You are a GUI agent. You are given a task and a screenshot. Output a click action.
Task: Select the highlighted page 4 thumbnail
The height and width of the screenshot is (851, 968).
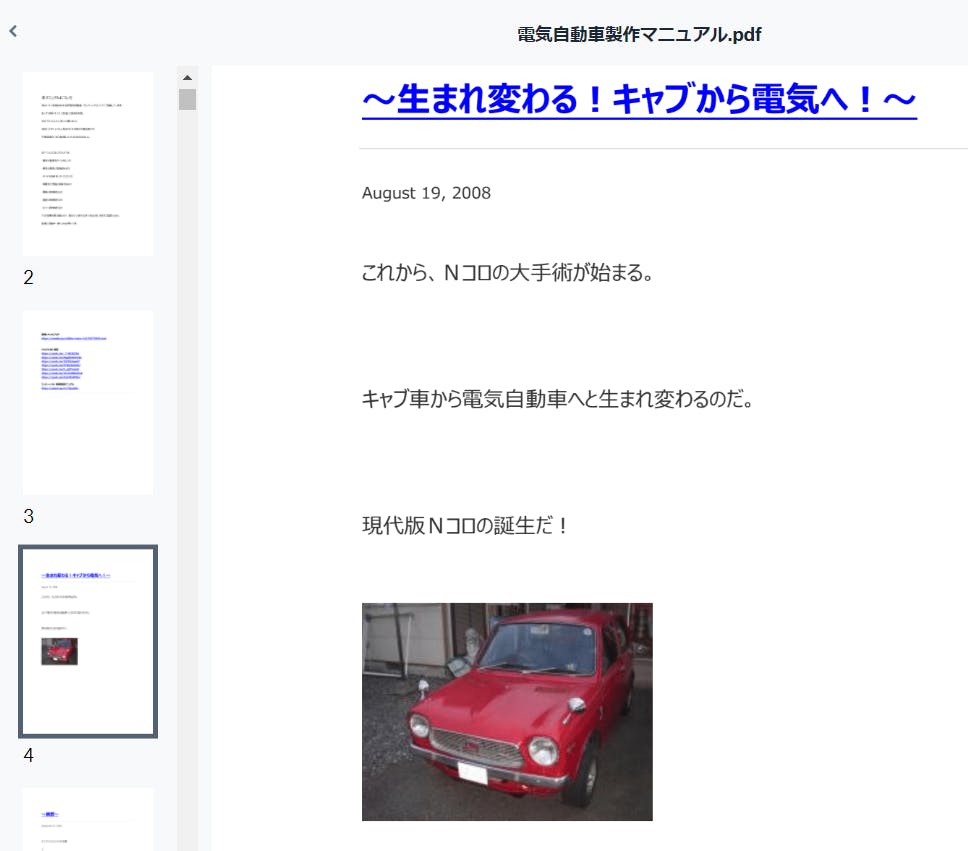pos(88,641)
